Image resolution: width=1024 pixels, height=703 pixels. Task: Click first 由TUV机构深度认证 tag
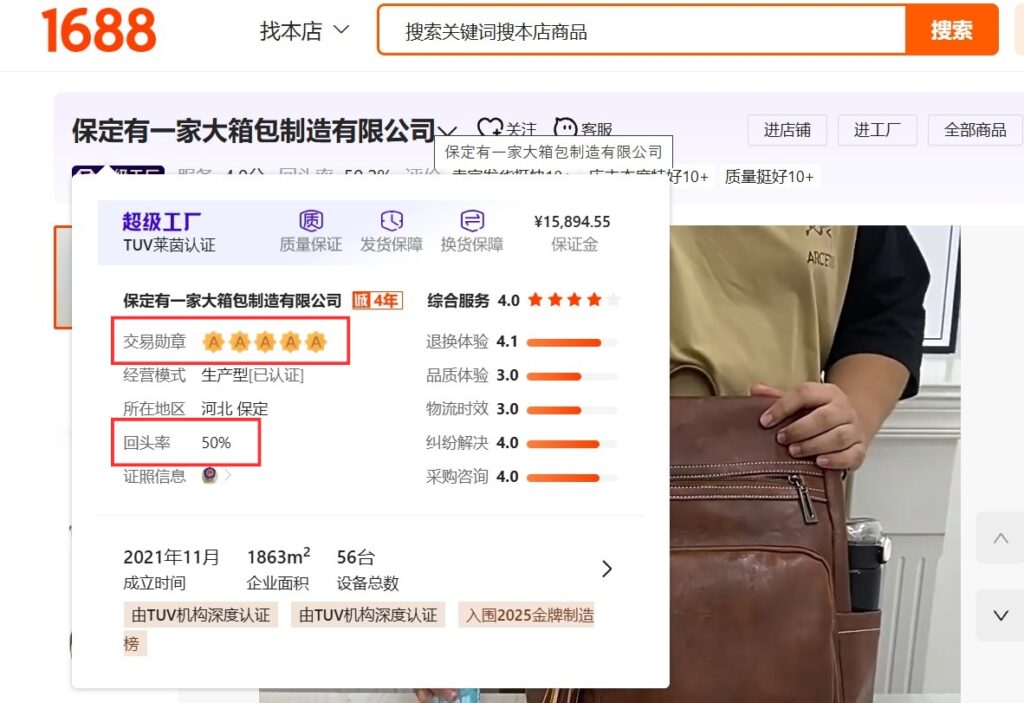[200, 615]
